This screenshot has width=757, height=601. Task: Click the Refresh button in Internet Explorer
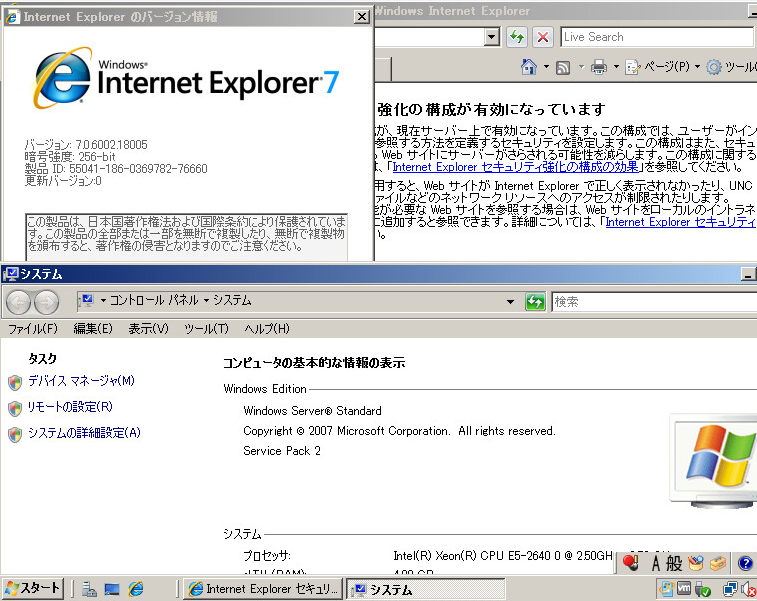(x=517, y=37)
